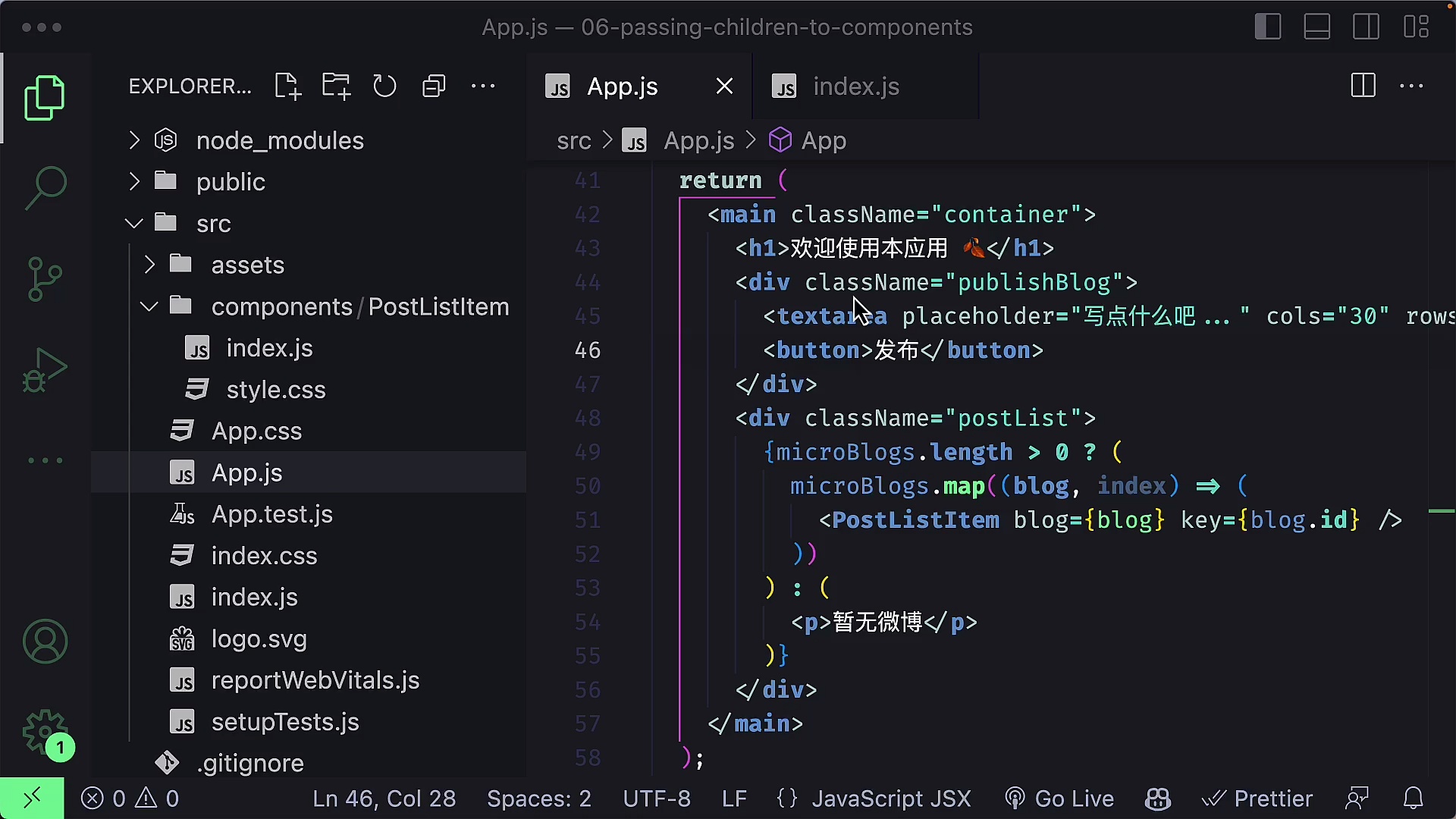Open errors and warnings count panel

coord(130,799)
